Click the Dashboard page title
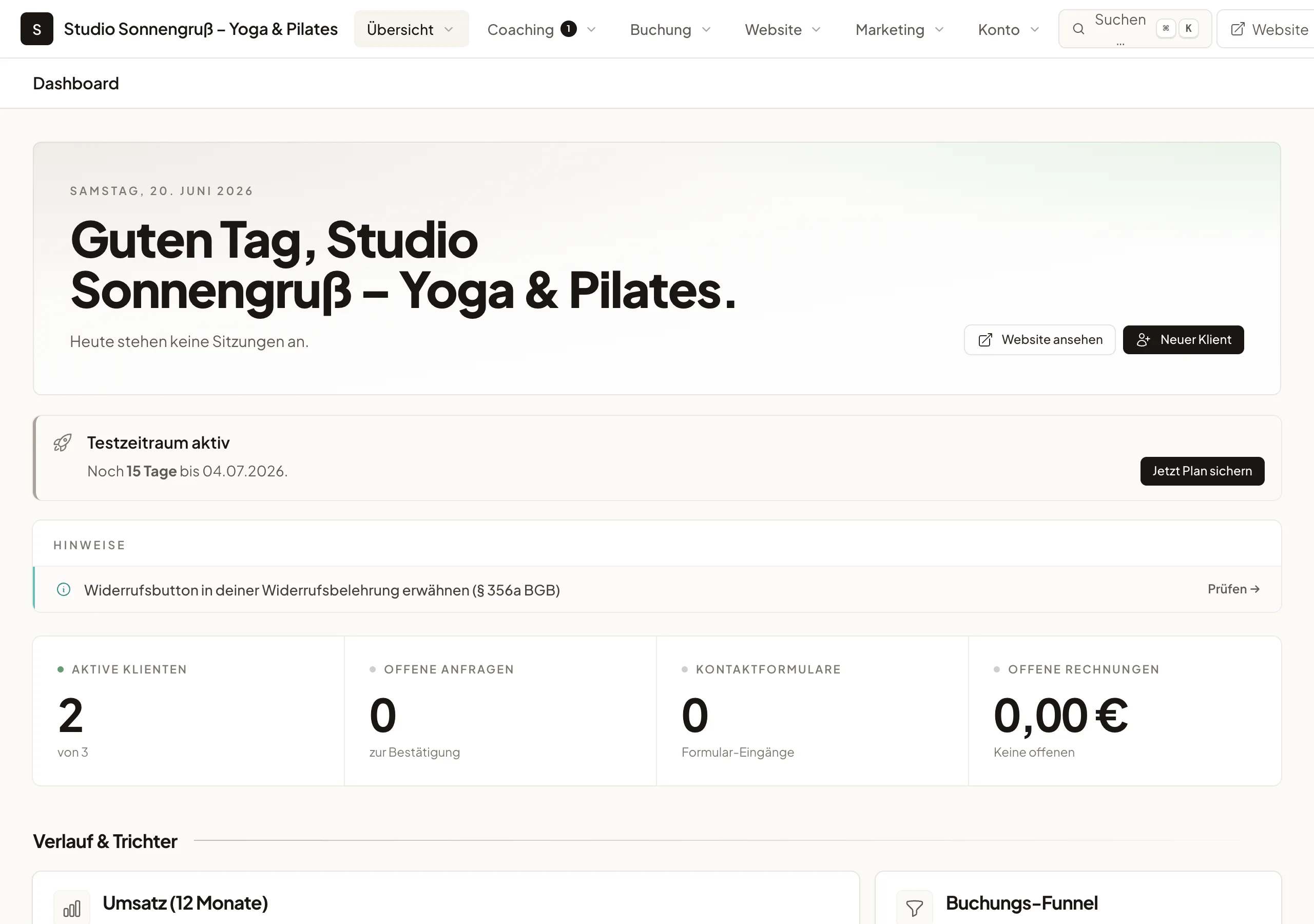The height and width of the screenshot is (924, 1314). (76, 84)
